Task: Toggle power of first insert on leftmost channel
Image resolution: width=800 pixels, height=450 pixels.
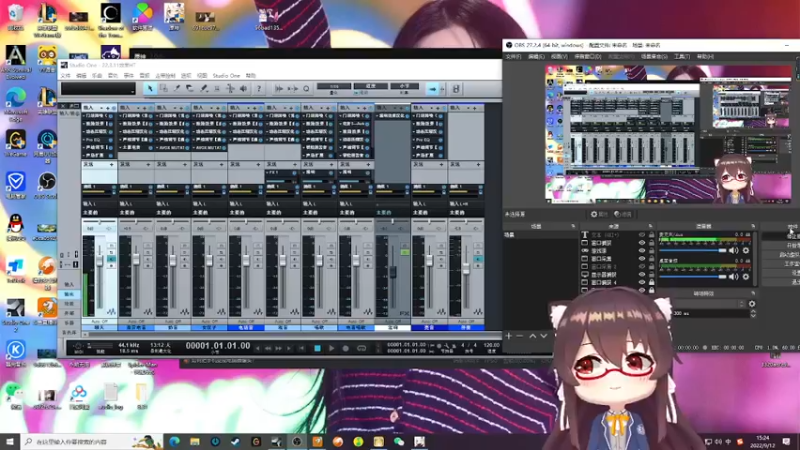Action: pos(111,116)
